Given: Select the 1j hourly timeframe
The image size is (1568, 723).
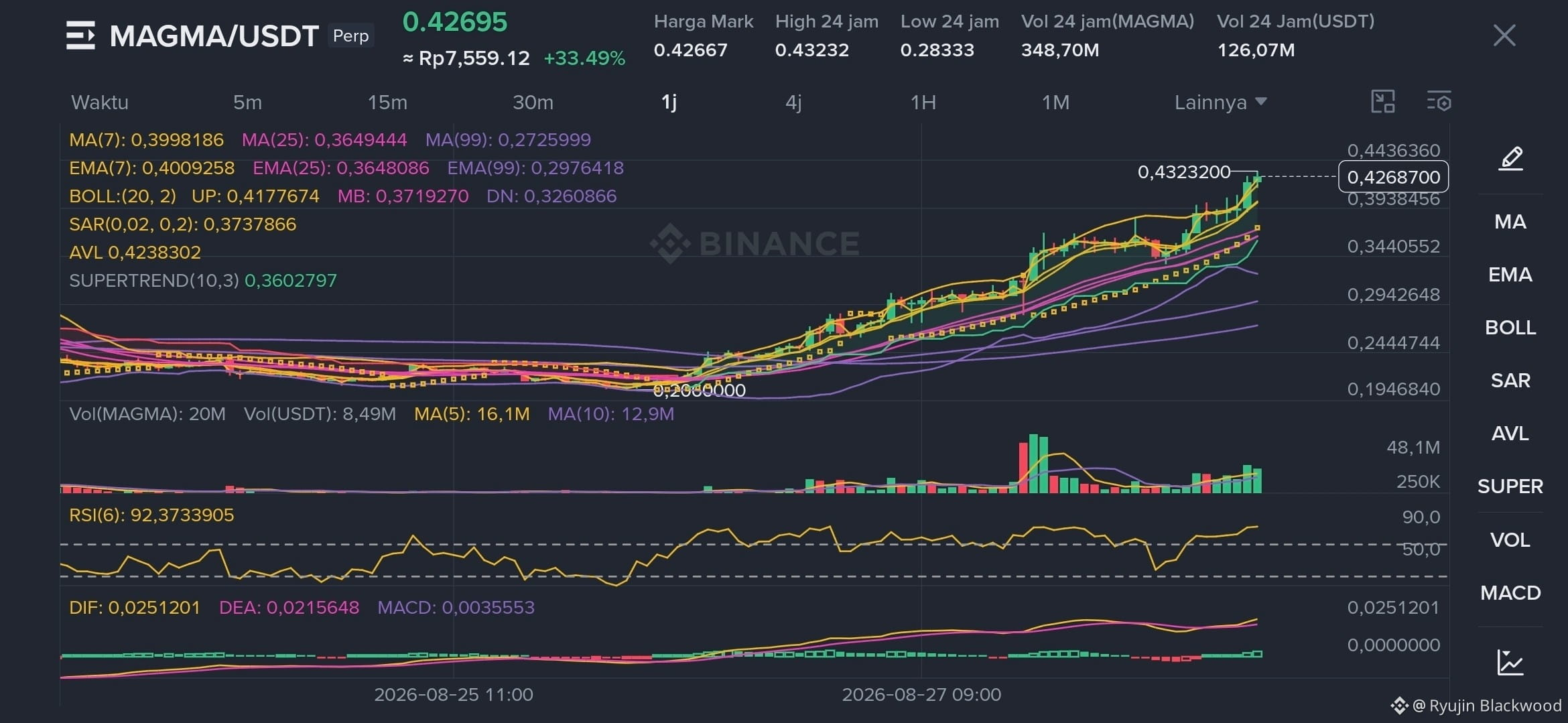Looking at the screenshot, I should [669, 103].
